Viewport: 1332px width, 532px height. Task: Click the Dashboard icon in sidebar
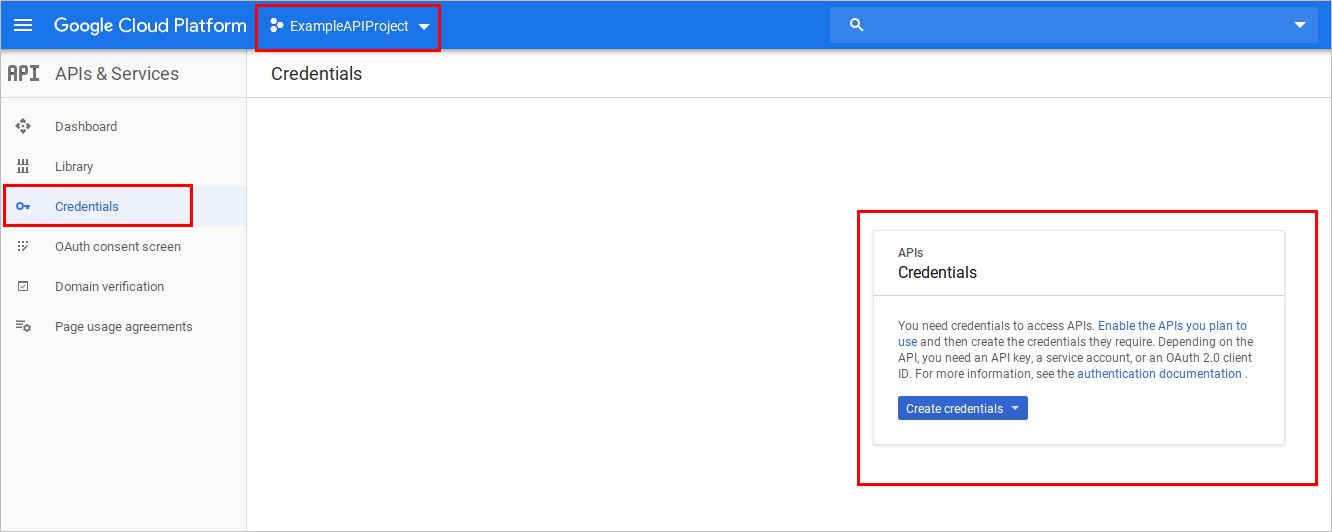[23, 127]
